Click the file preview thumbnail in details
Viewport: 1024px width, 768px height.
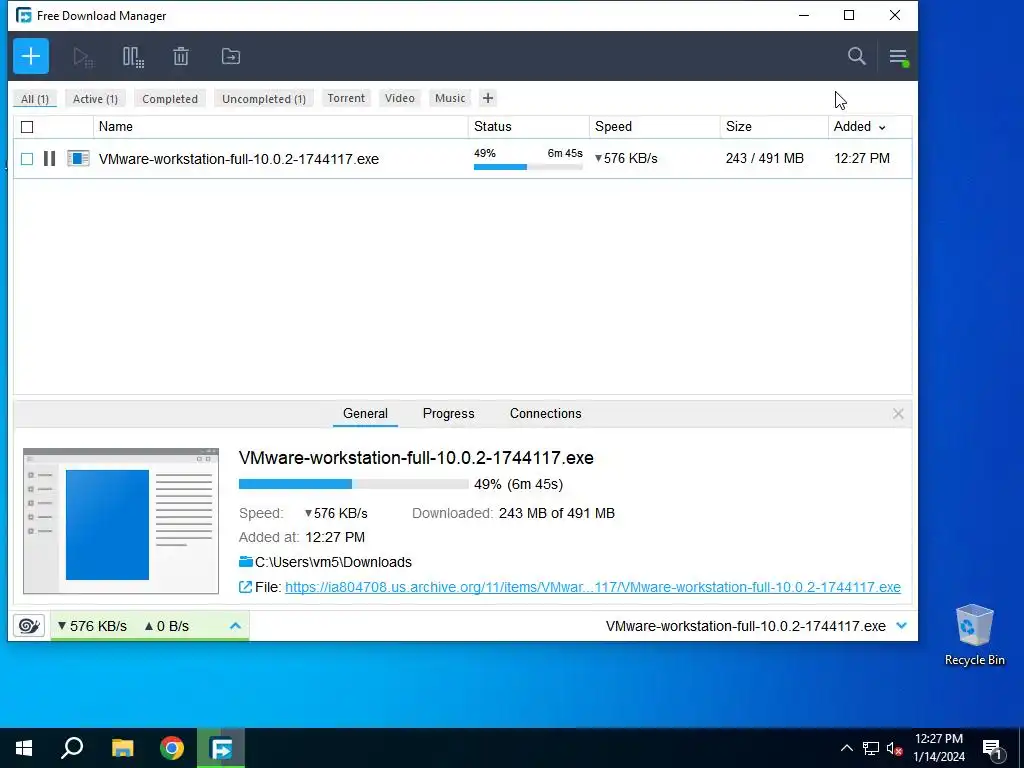121,521
